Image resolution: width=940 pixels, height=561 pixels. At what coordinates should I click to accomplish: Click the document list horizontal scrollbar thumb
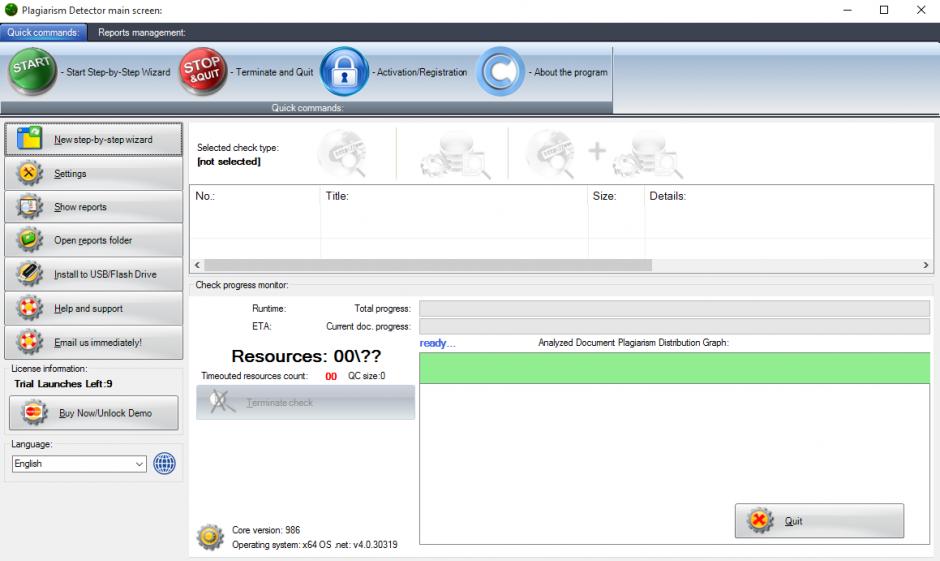428,265
